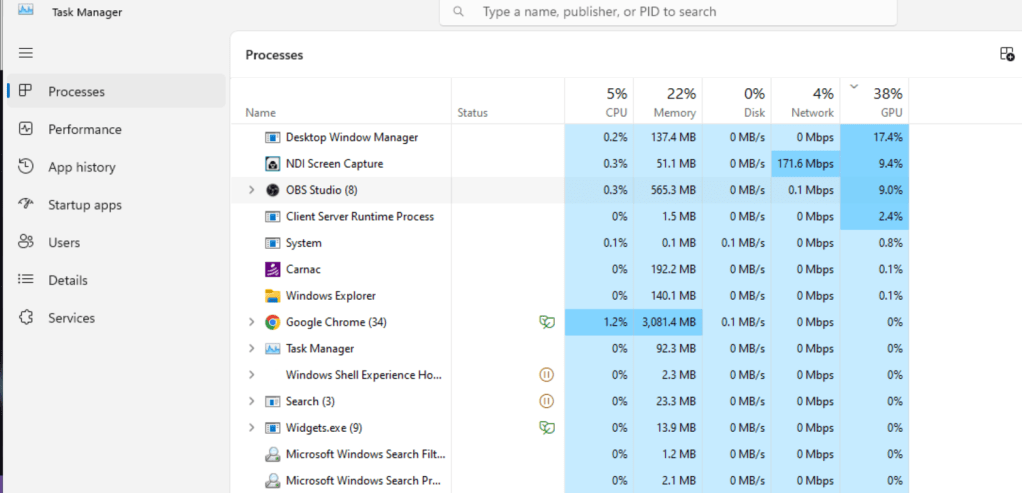This screenshot has height=493, width=1022.
Task: Click the App history clock icon
Action: 25,166
